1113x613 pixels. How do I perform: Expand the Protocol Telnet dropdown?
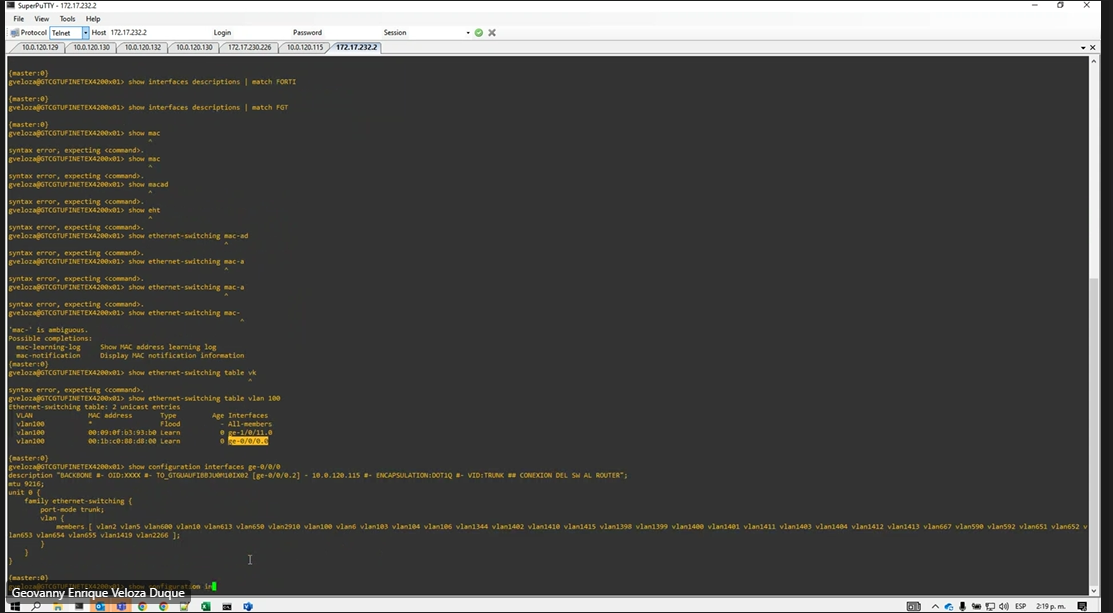point(85,33)
